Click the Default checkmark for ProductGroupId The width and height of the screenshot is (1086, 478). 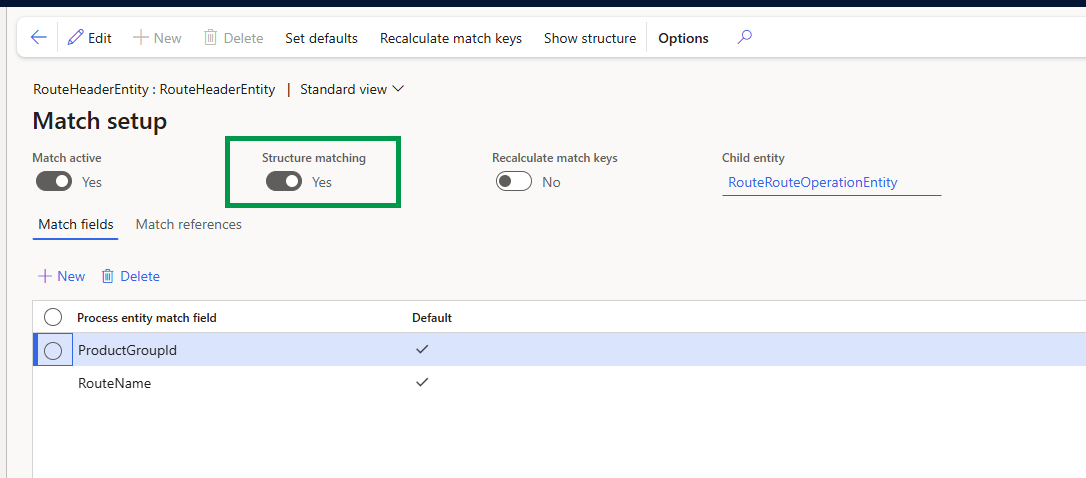coord(422,349)
